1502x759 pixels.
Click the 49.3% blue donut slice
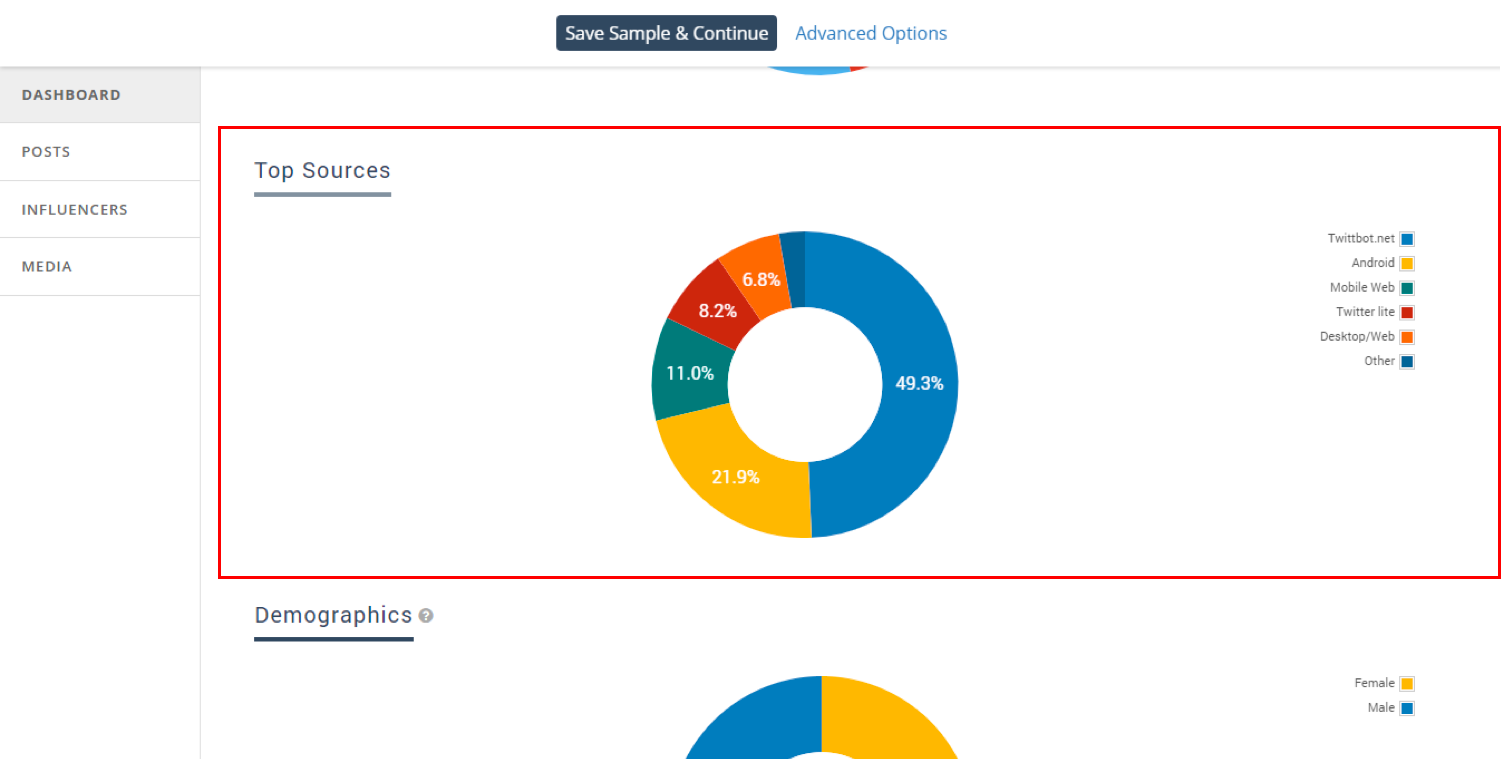[x=919, y=383]
